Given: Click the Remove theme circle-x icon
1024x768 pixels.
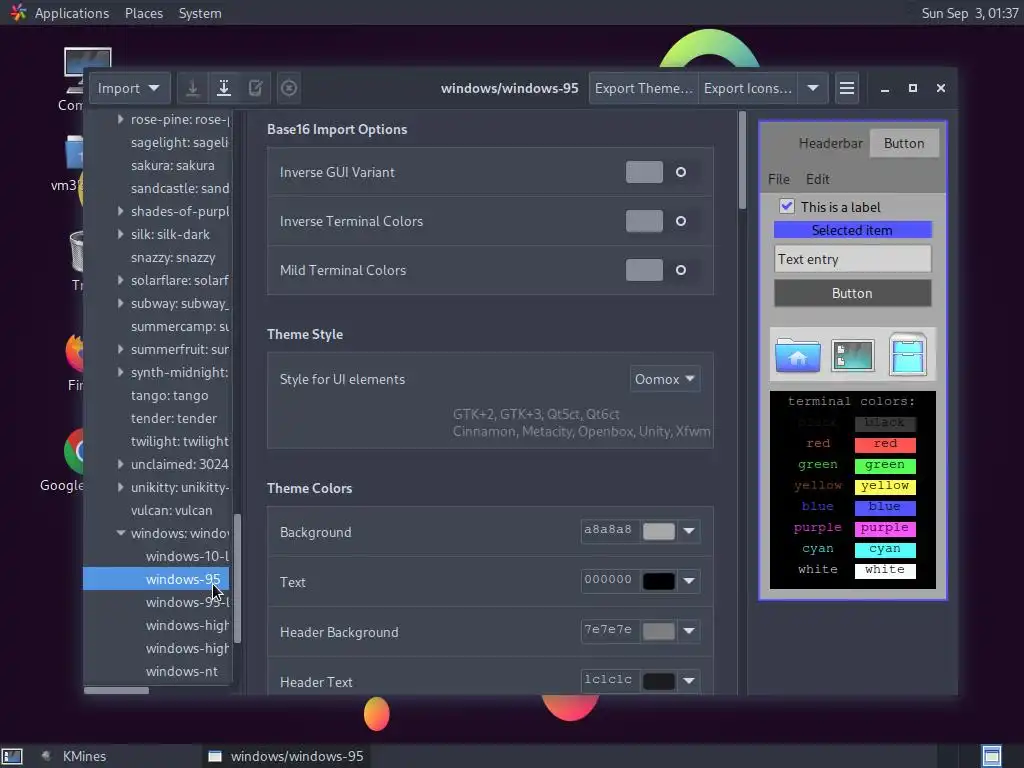Looking at the screenshot, I should tap(289, 88).
